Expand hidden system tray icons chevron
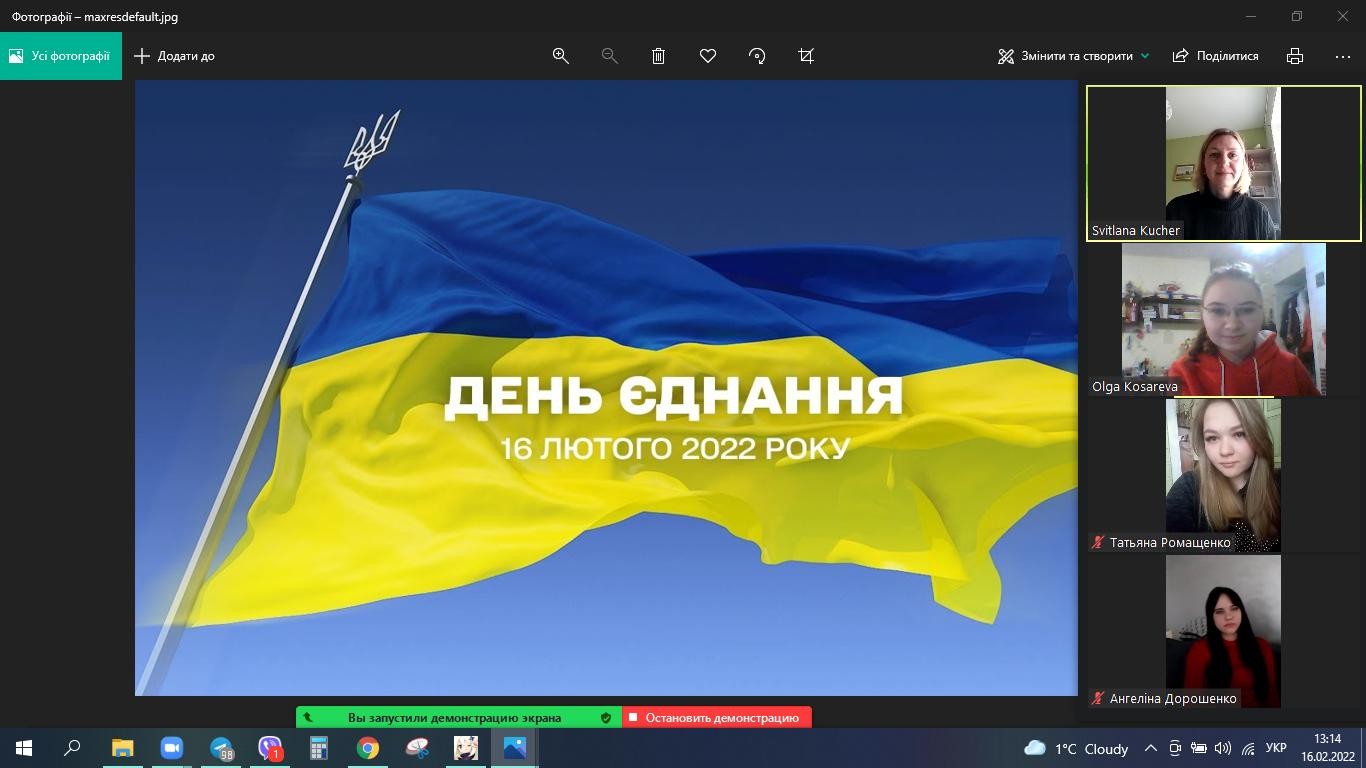Screen dimensions: 1366x768 [x=1151, y=748]
